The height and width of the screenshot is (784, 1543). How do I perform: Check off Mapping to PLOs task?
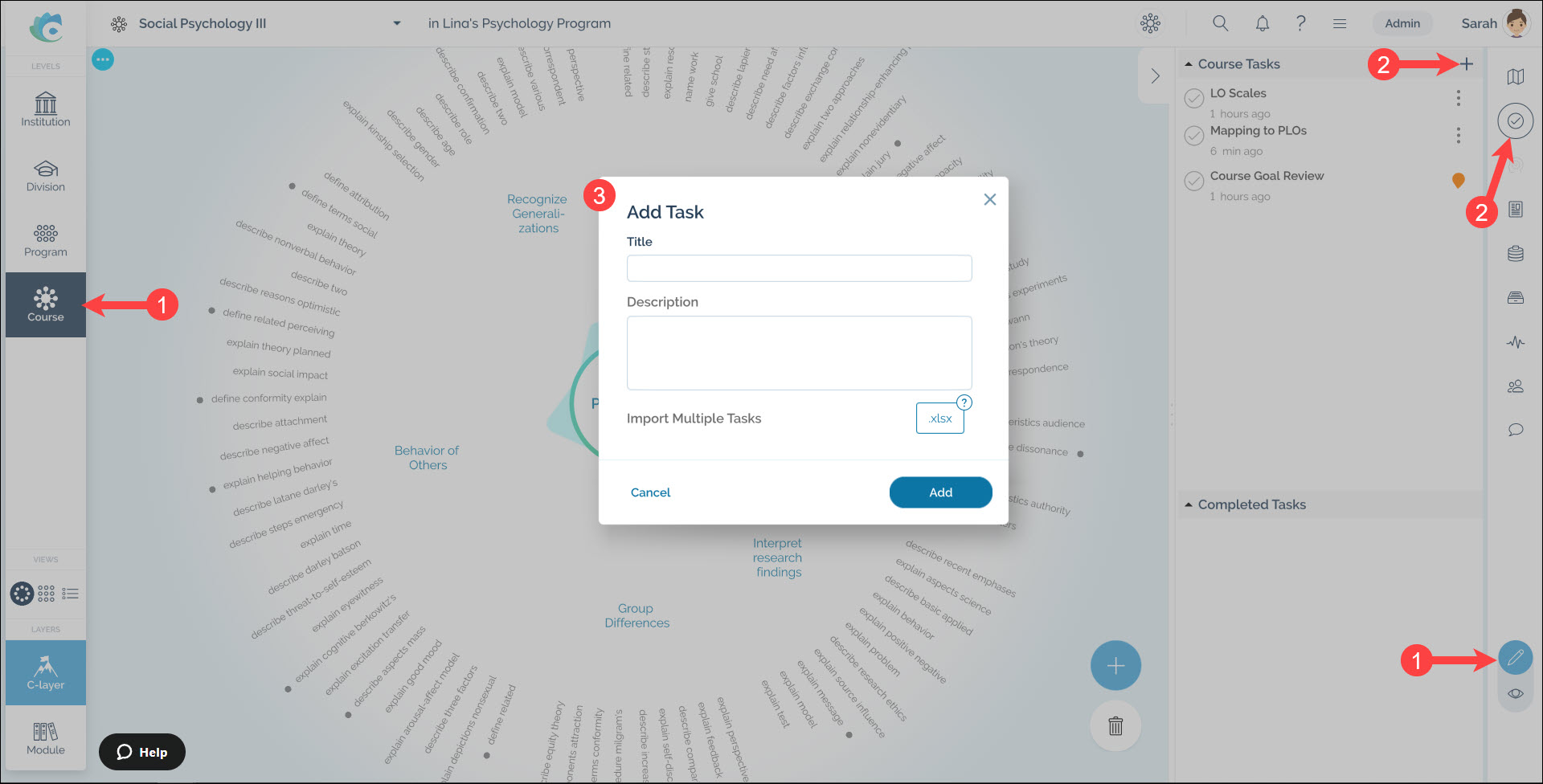coord(1194,135)
